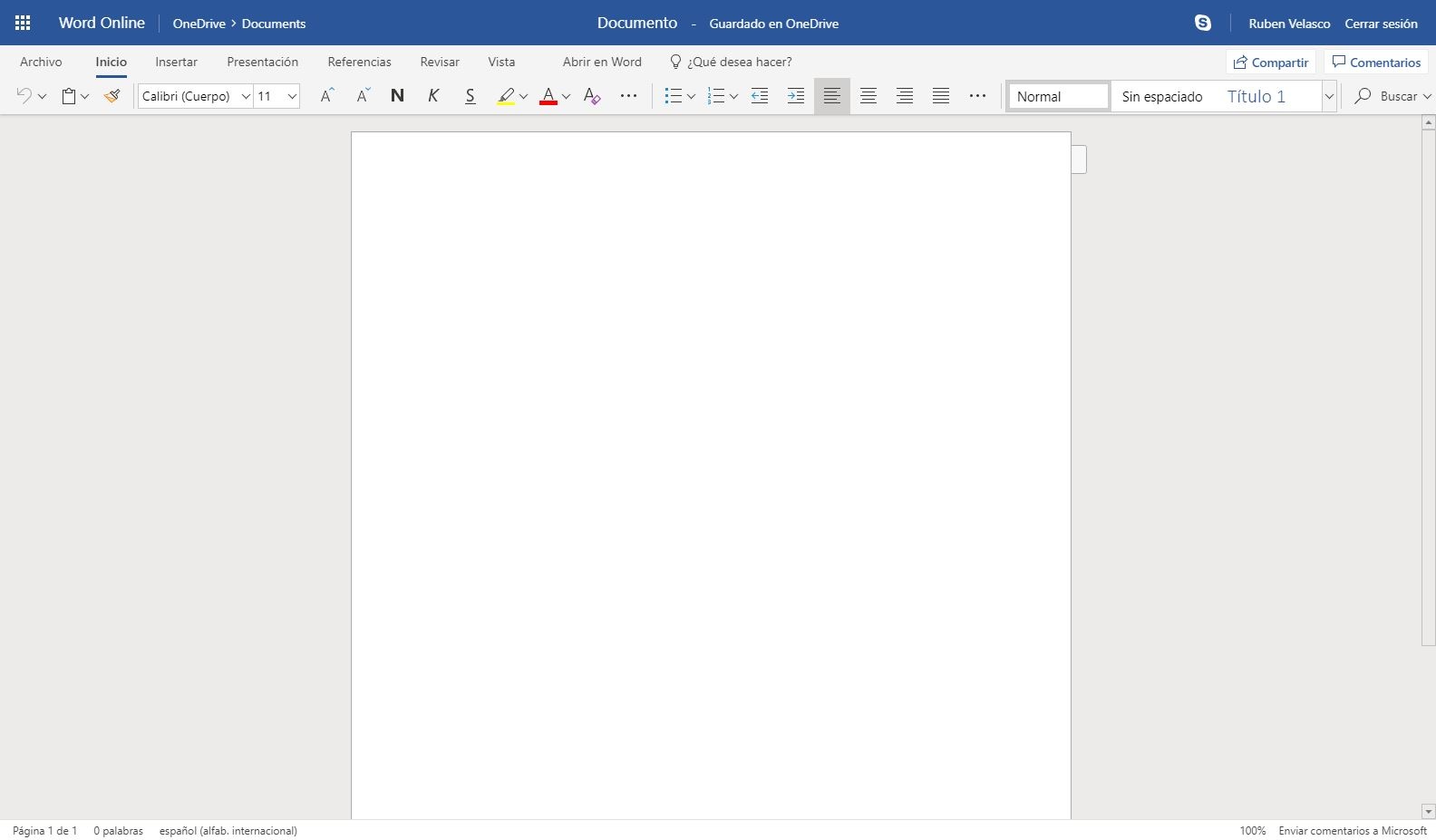Click the Compartir button
Screen dimensions: 1436x840
tap(1271, 63)
